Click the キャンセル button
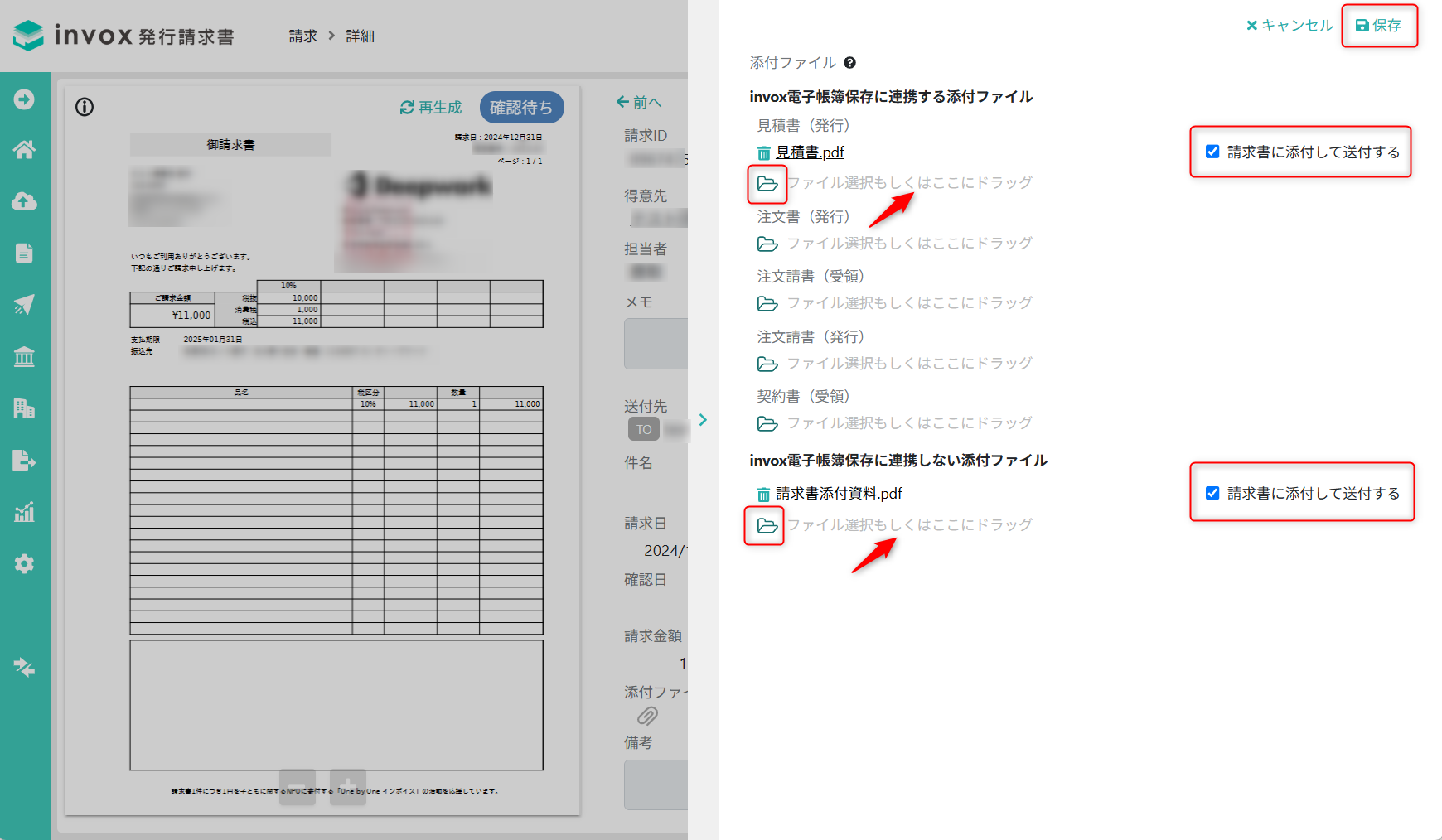The height and width of the screenshot is (840, 1442). click(1290, 26)
